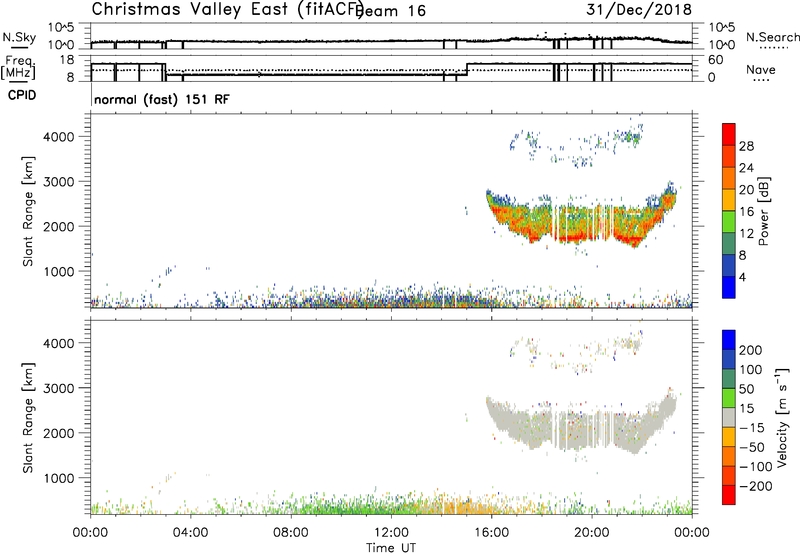Click the 2000 km tick in power panel

click(59, 226)
